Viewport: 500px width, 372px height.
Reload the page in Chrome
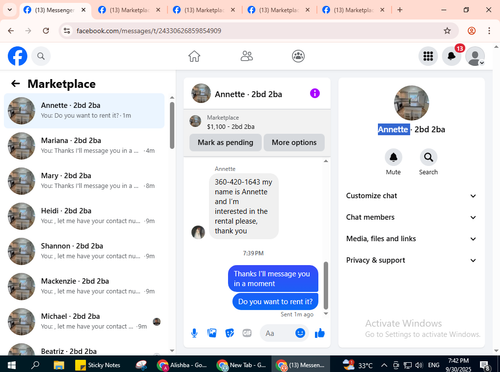[x=46, y=31]
